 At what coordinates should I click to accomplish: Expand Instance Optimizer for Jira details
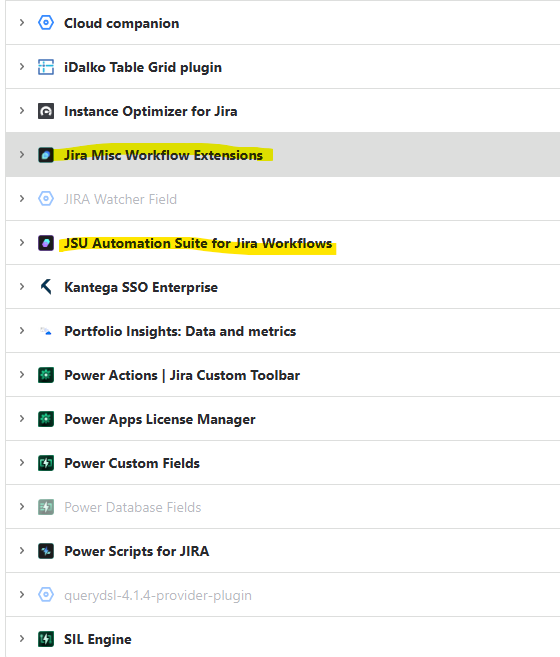(22, 111)
